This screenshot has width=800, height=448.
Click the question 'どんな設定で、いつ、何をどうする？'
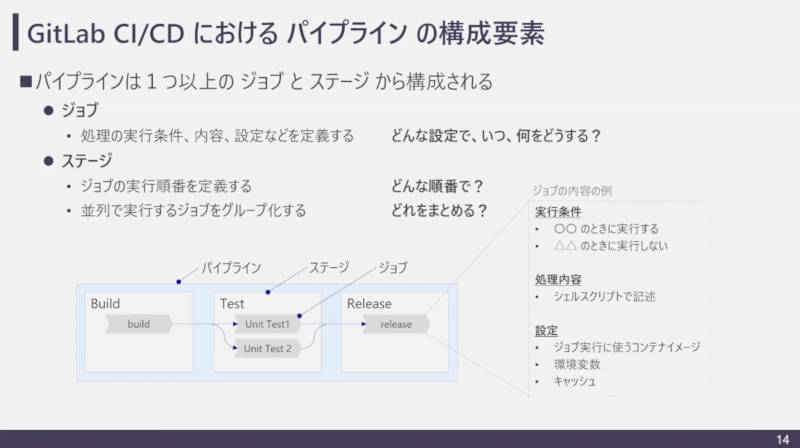coord(496,136)
